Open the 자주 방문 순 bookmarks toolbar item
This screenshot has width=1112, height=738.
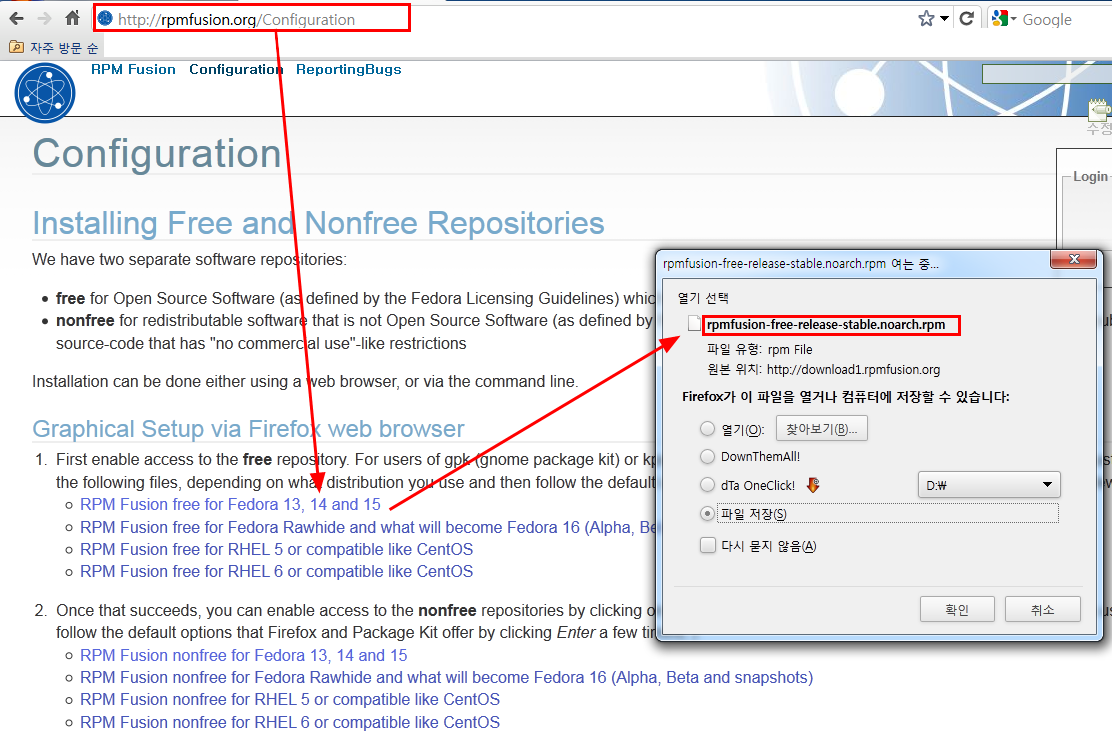53,47
